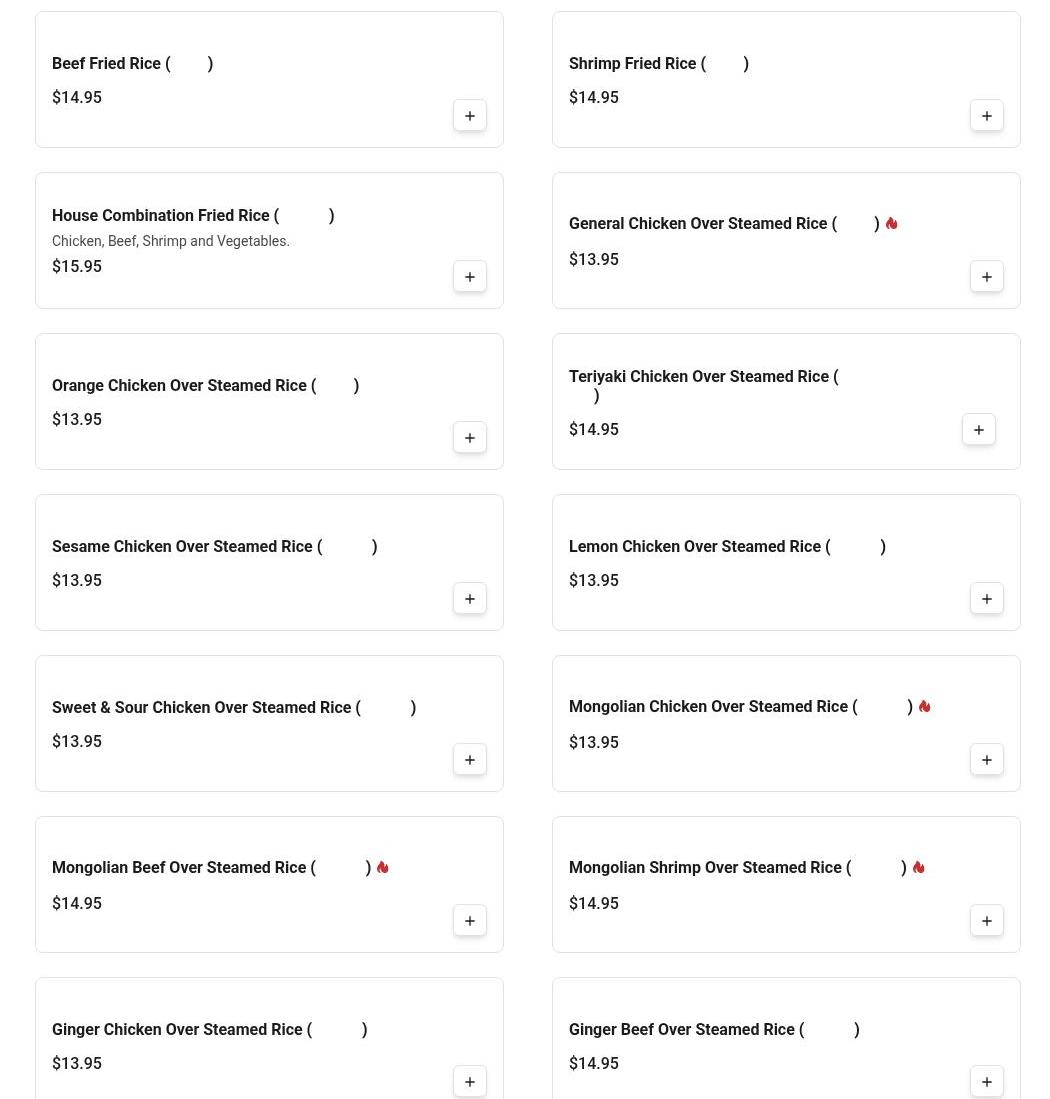Add Mongolian Beef Over Steamed Rice
The height and width of the screenshot is (1099, 1050).
tap(470, 921)
